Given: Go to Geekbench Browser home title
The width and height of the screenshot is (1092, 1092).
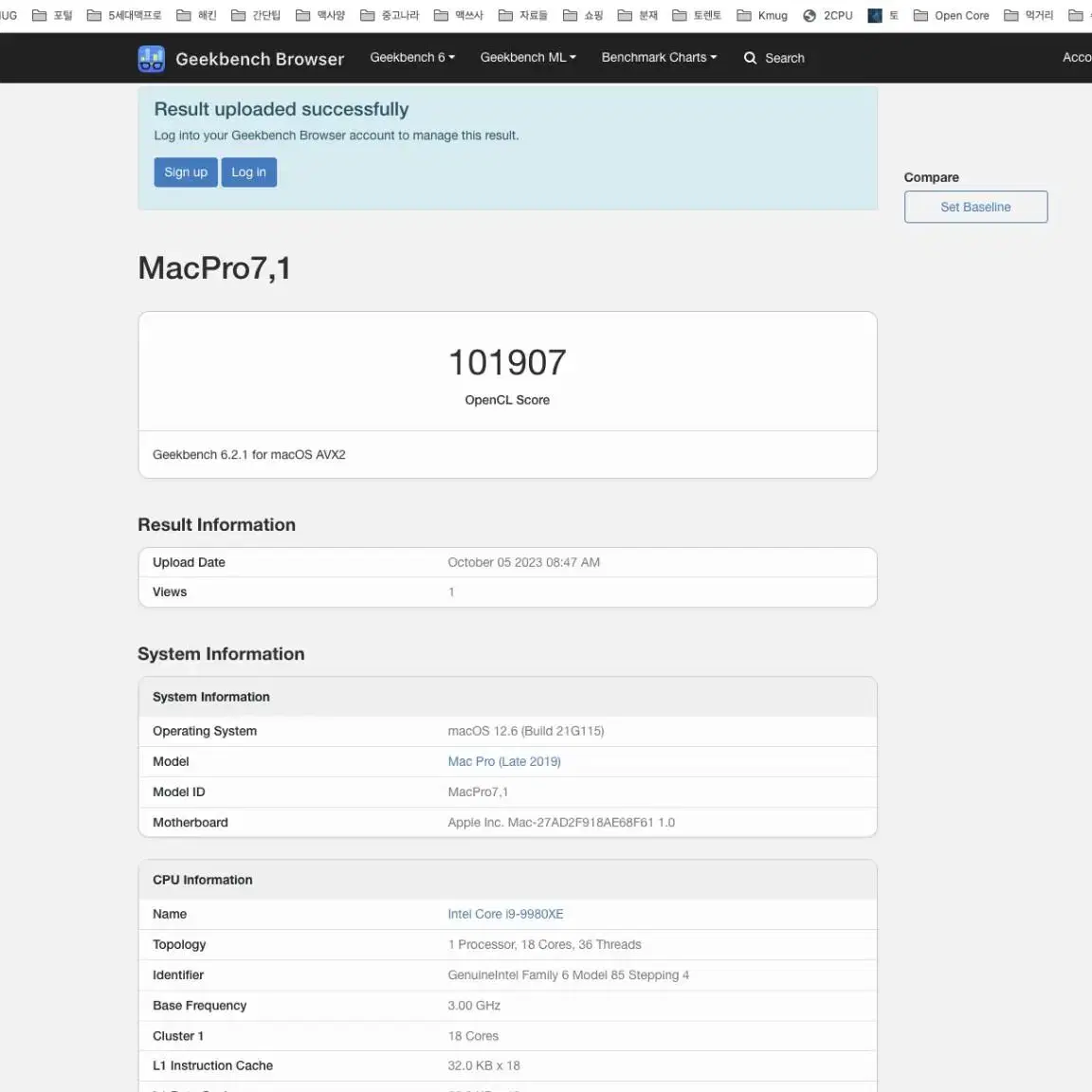Looking at the screenshot, I should 260,59.
